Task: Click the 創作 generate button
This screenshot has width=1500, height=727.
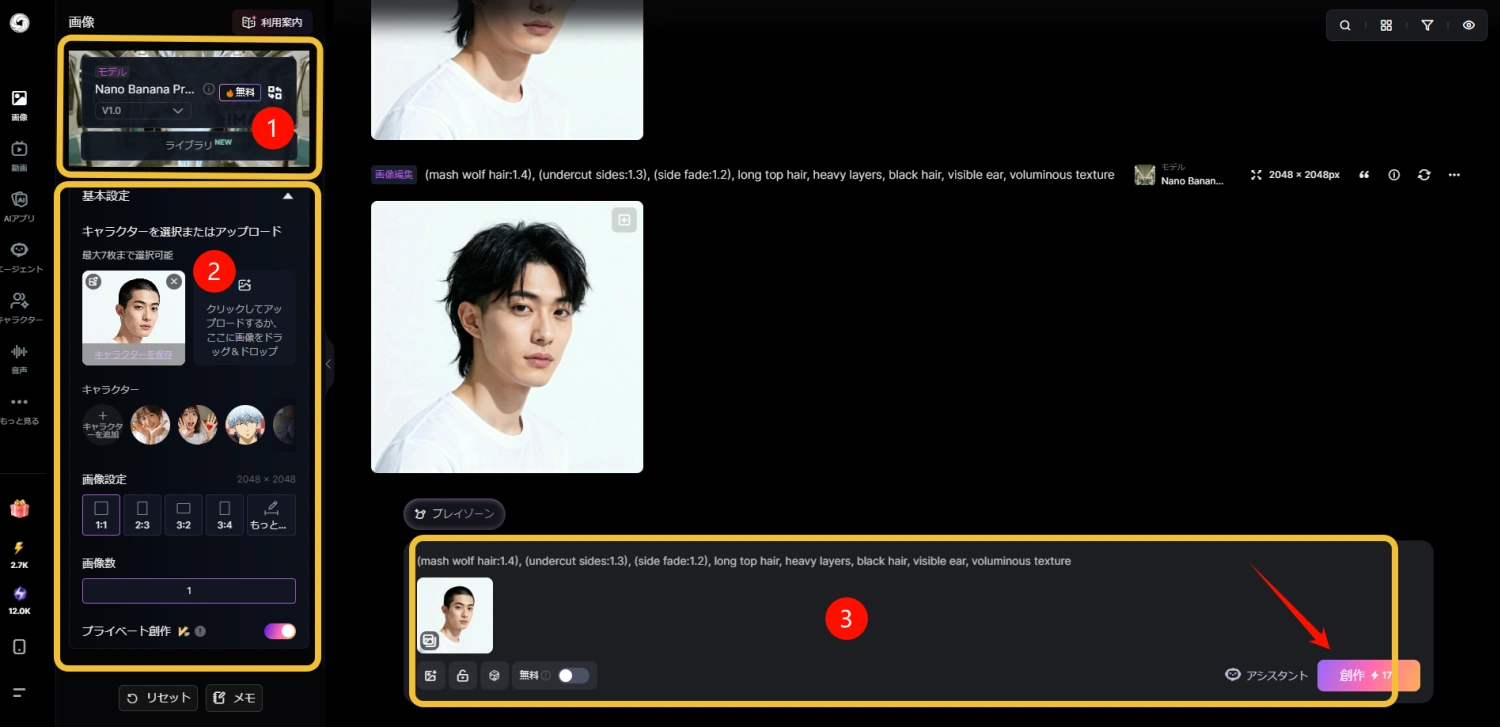Action: 1367,675
